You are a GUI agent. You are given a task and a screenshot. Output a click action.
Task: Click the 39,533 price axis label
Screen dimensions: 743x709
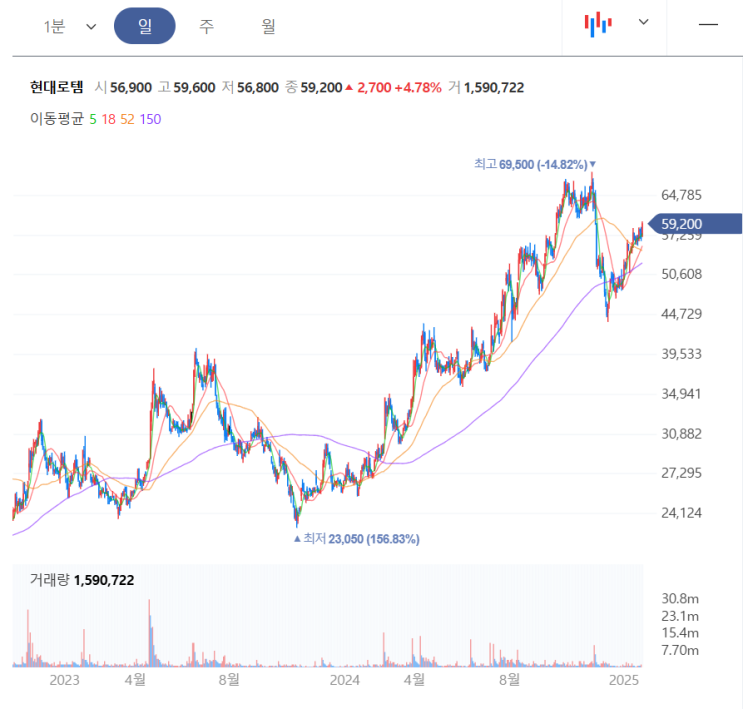click(681, 354)
